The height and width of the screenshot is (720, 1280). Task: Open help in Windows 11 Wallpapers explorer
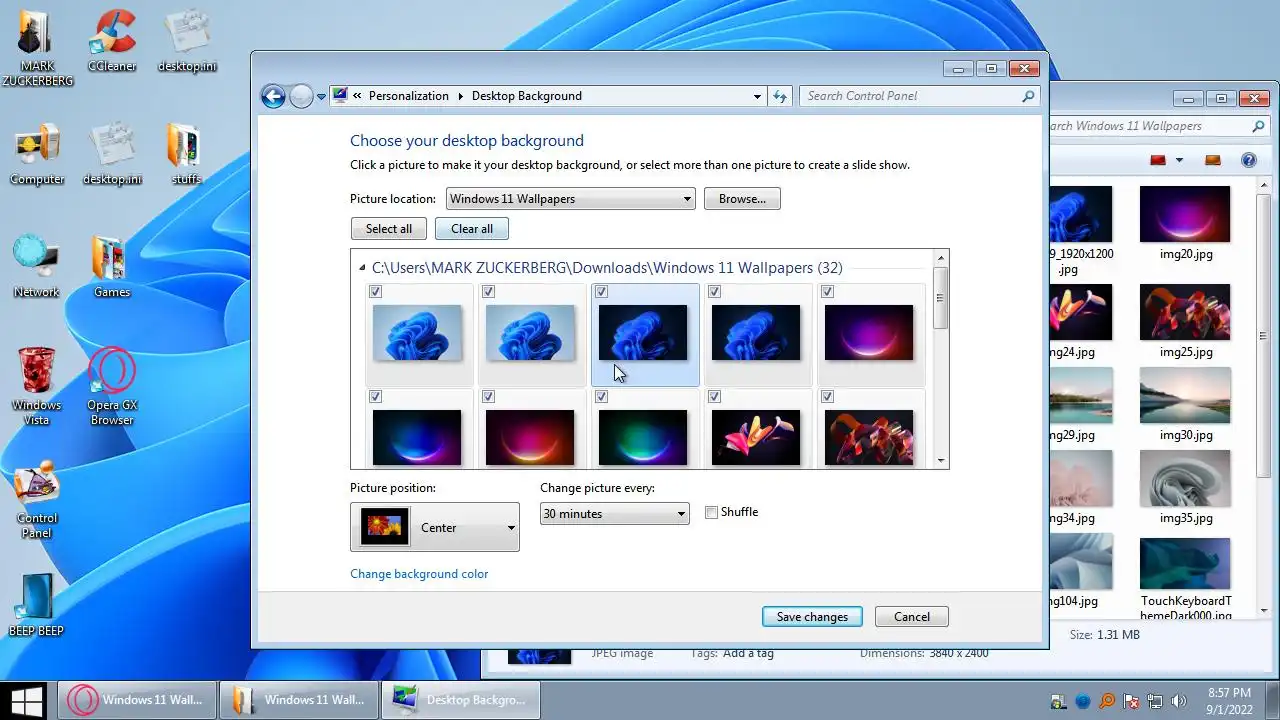click(1248, 160)
